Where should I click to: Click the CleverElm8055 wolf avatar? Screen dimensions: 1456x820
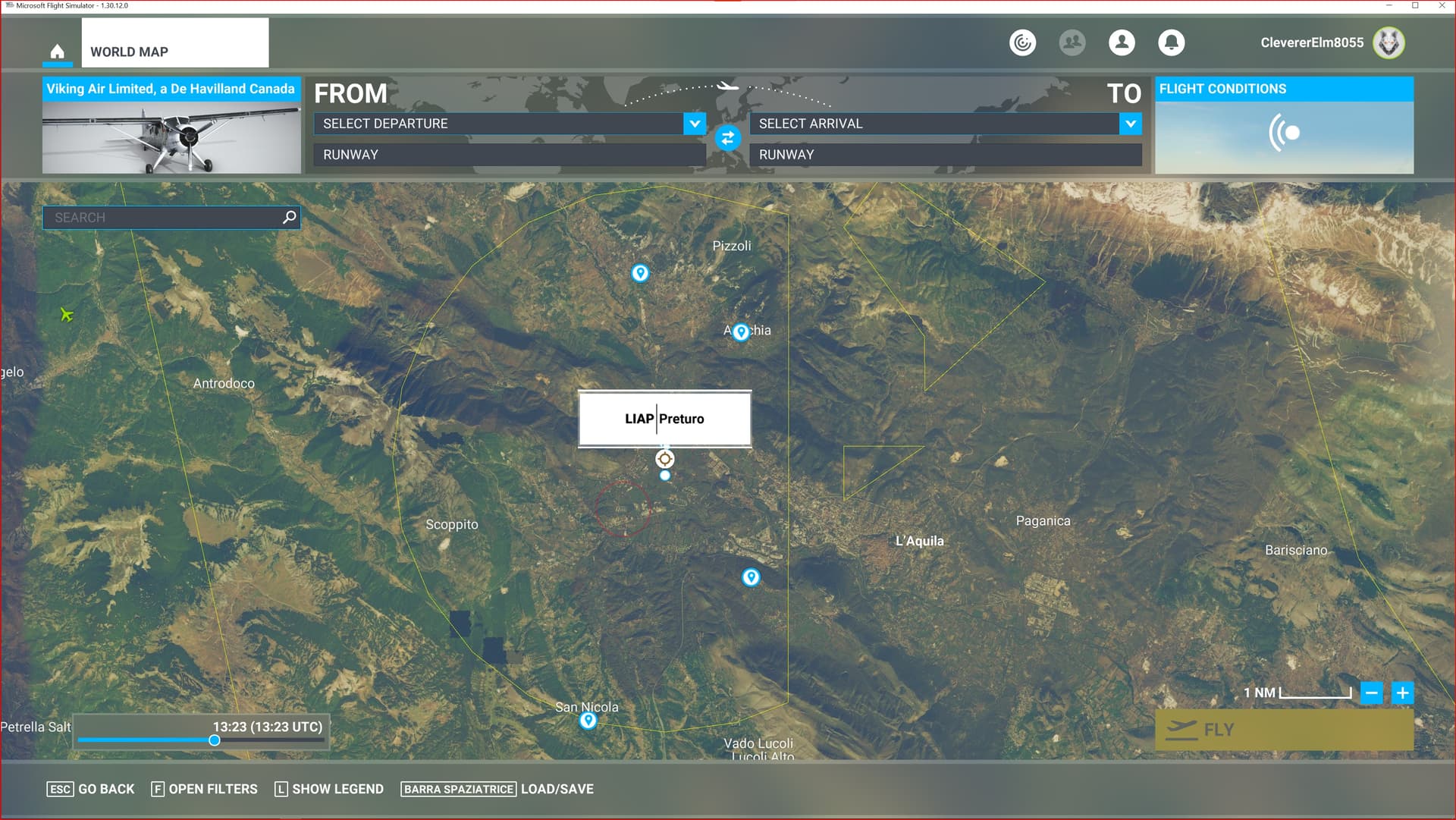tap(1389, 42)
